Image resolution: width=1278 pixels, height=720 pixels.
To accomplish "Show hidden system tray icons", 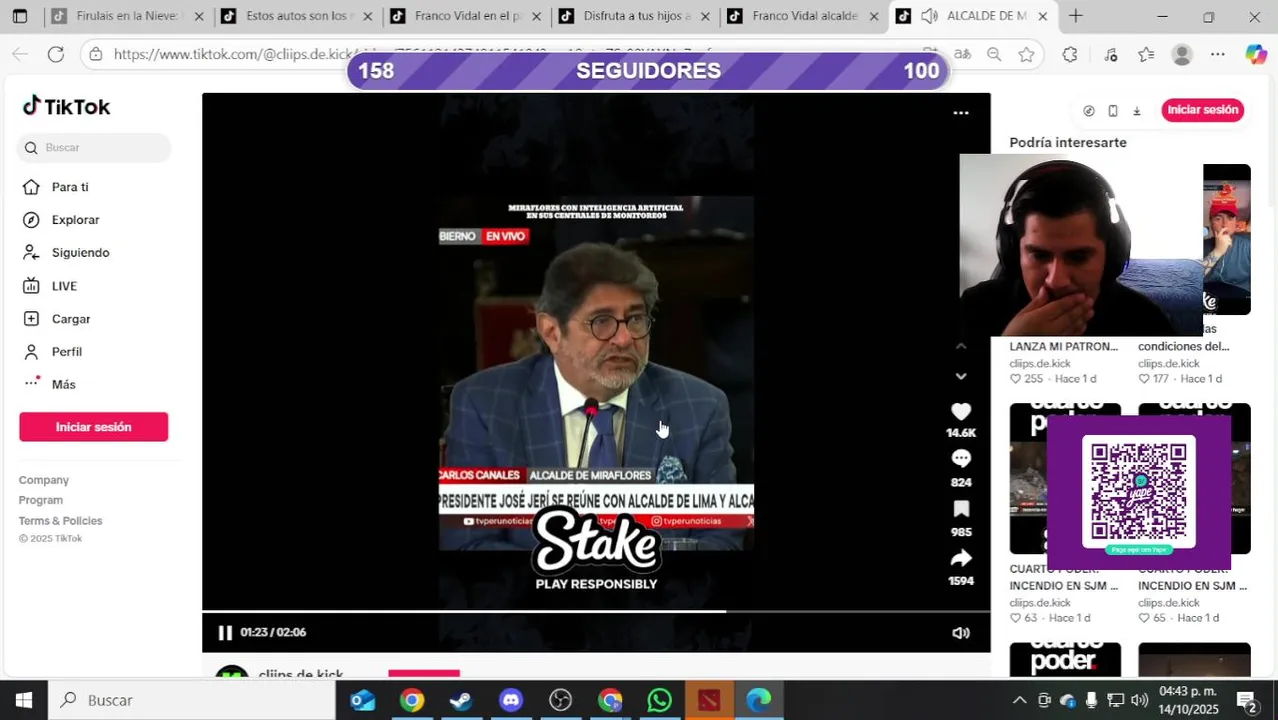I will pos(1019,700).
